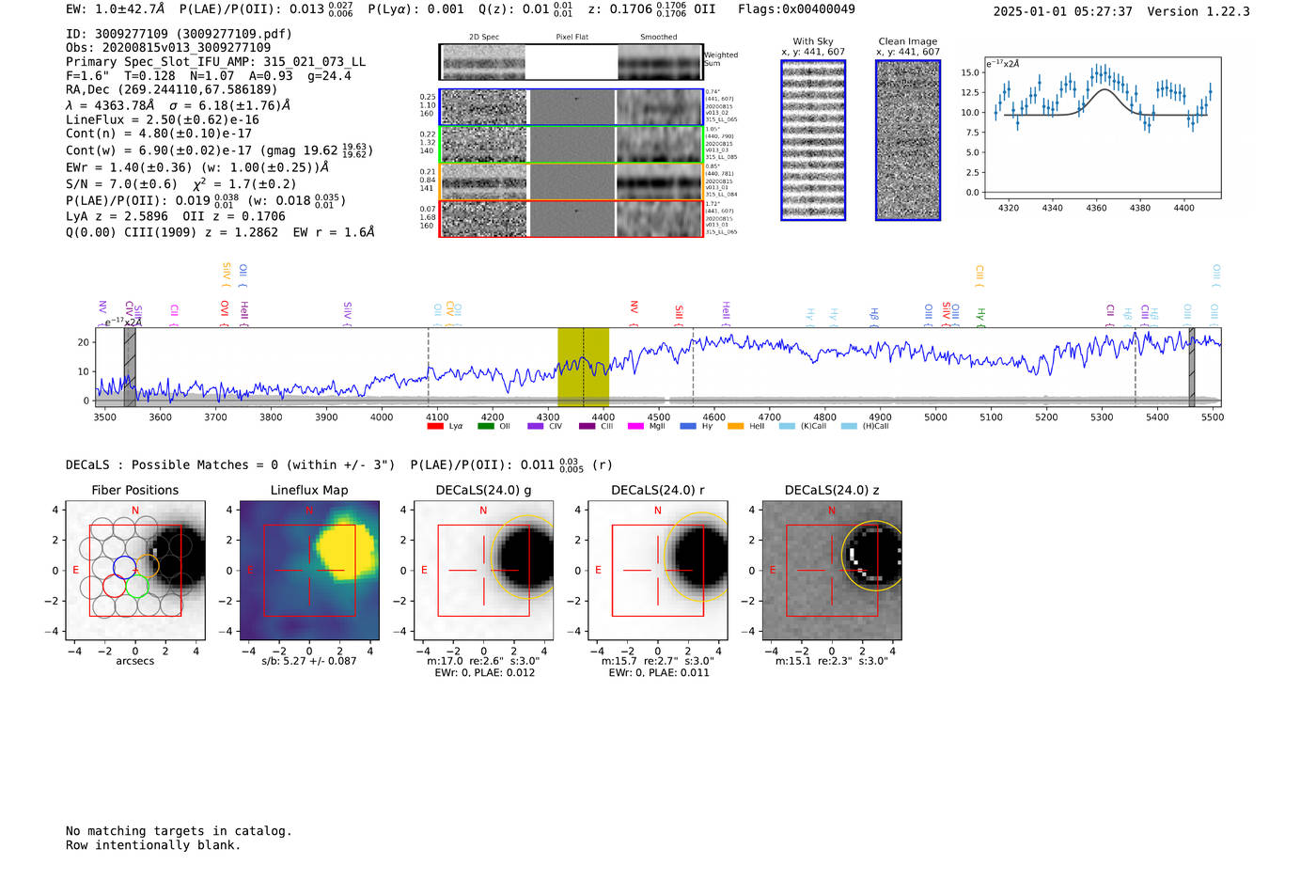Select the Weighted Sum spectrum row
Image resolution: width=1316 pixels, height=896 pixels.
572,62
